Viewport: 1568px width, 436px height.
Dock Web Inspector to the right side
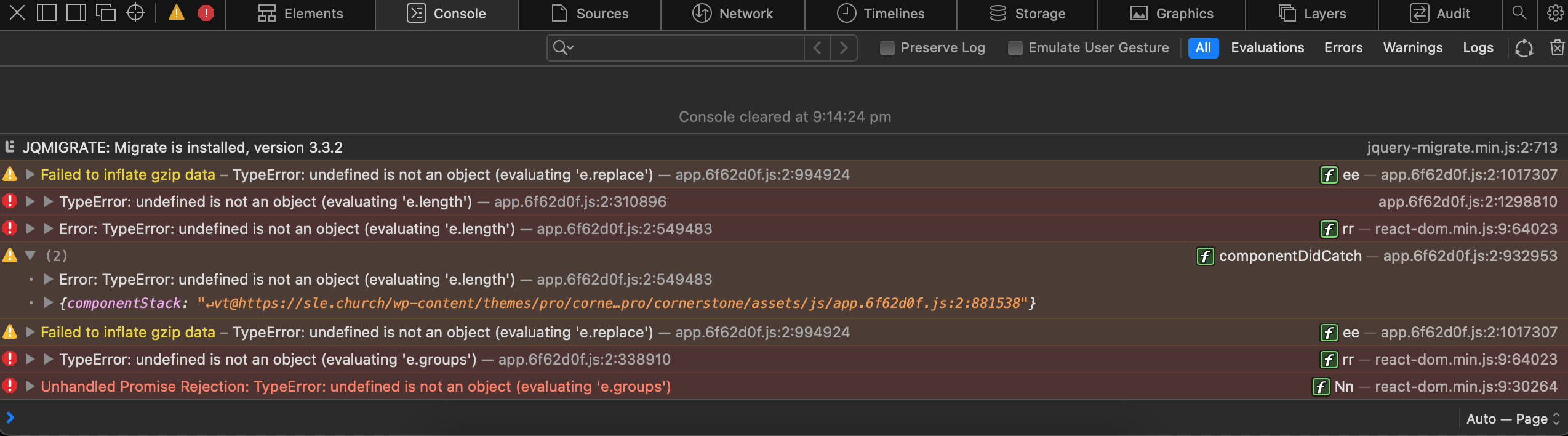pyautogui.click(x=76, y=13)
